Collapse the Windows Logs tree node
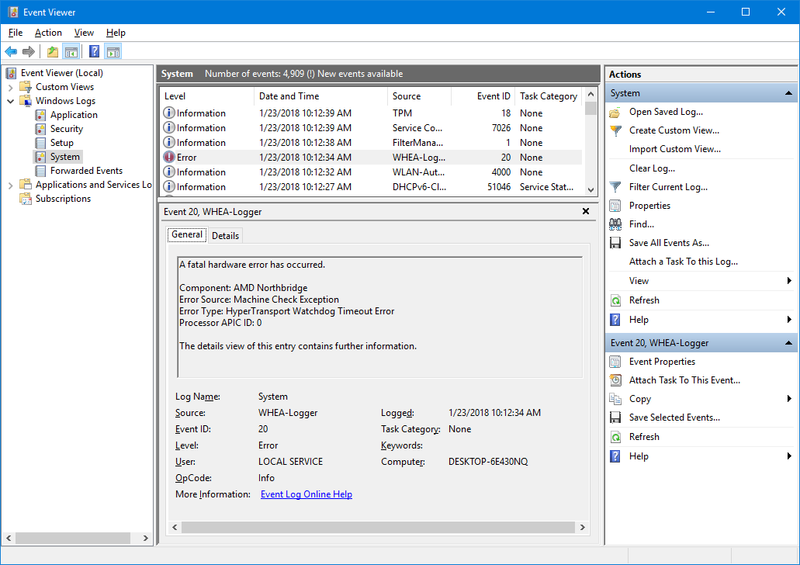 (x=11, y=101)
